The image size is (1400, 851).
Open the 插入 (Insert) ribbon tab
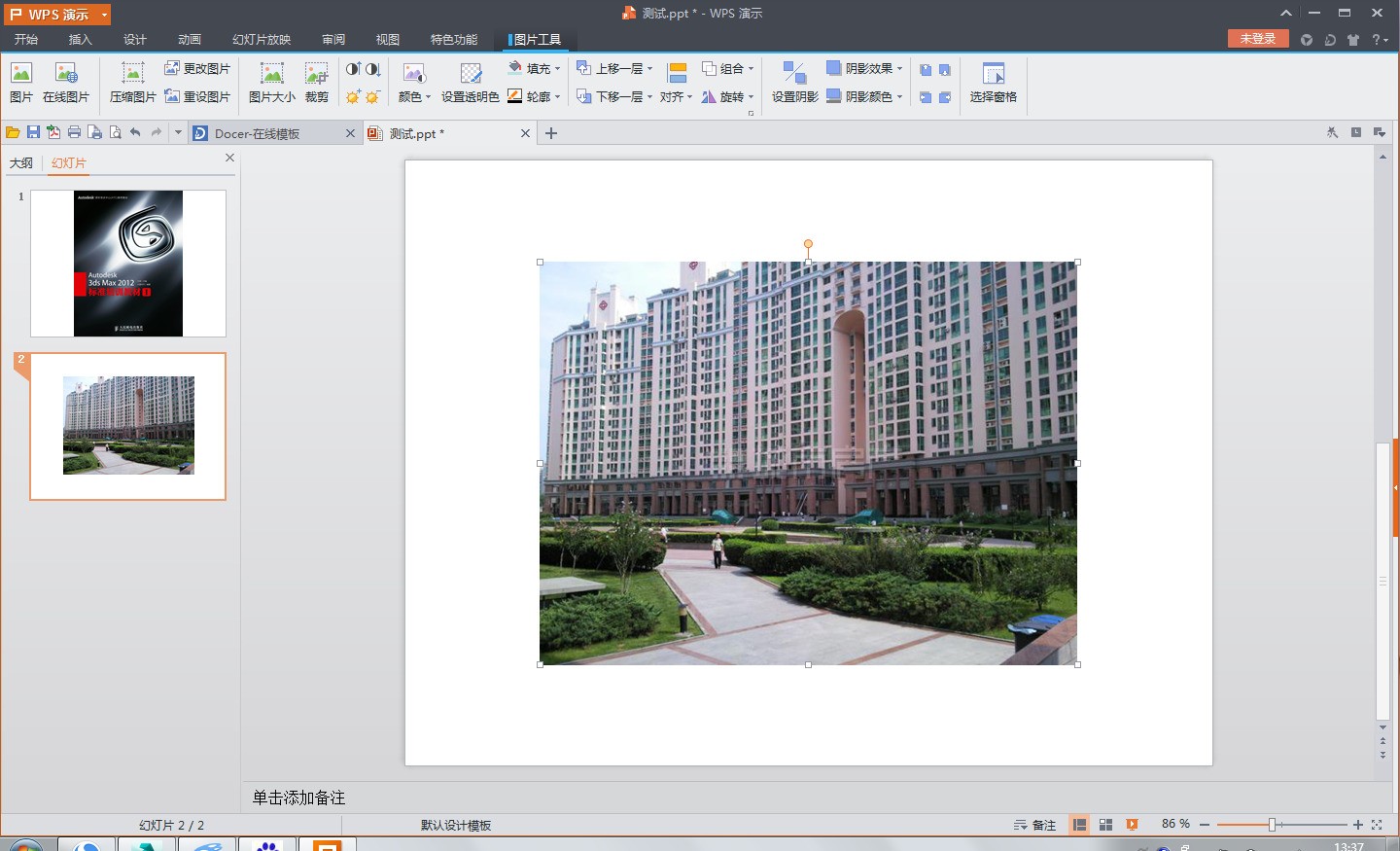pyautogui.click(x=80, y=39)
